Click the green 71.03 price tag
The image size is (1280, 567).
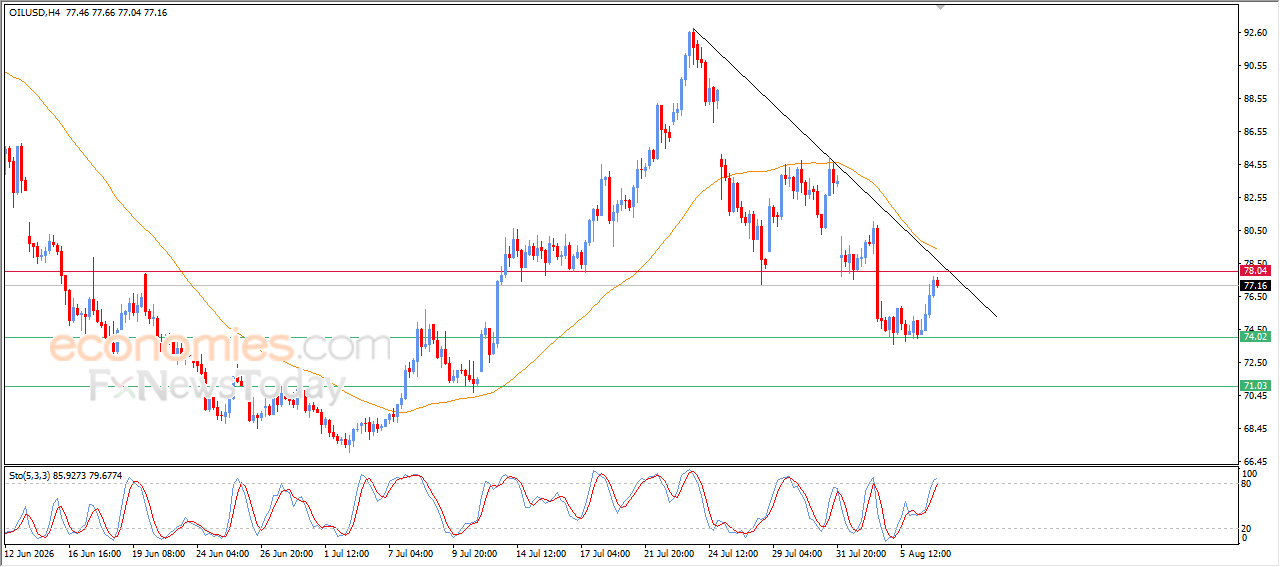1255,386
